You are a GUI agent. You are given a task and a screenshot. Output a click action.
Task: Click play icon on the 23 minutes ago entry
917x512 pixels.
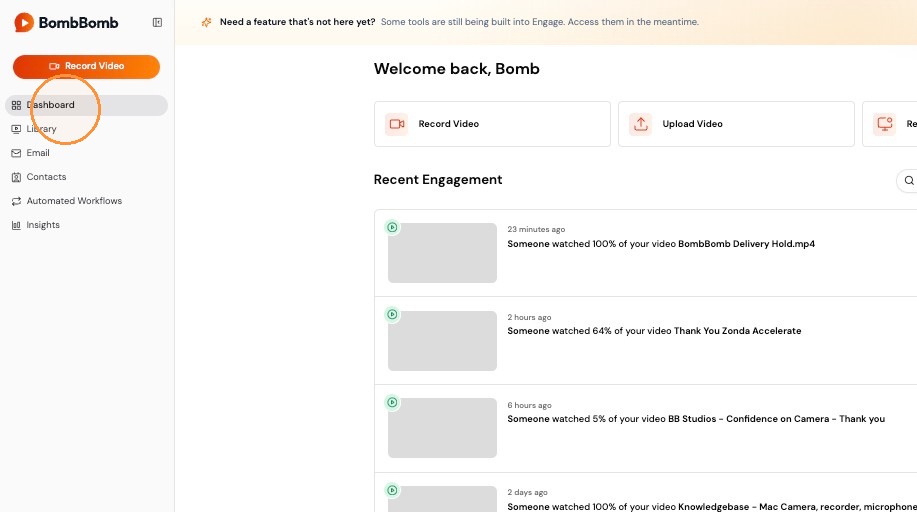[392, 227]
